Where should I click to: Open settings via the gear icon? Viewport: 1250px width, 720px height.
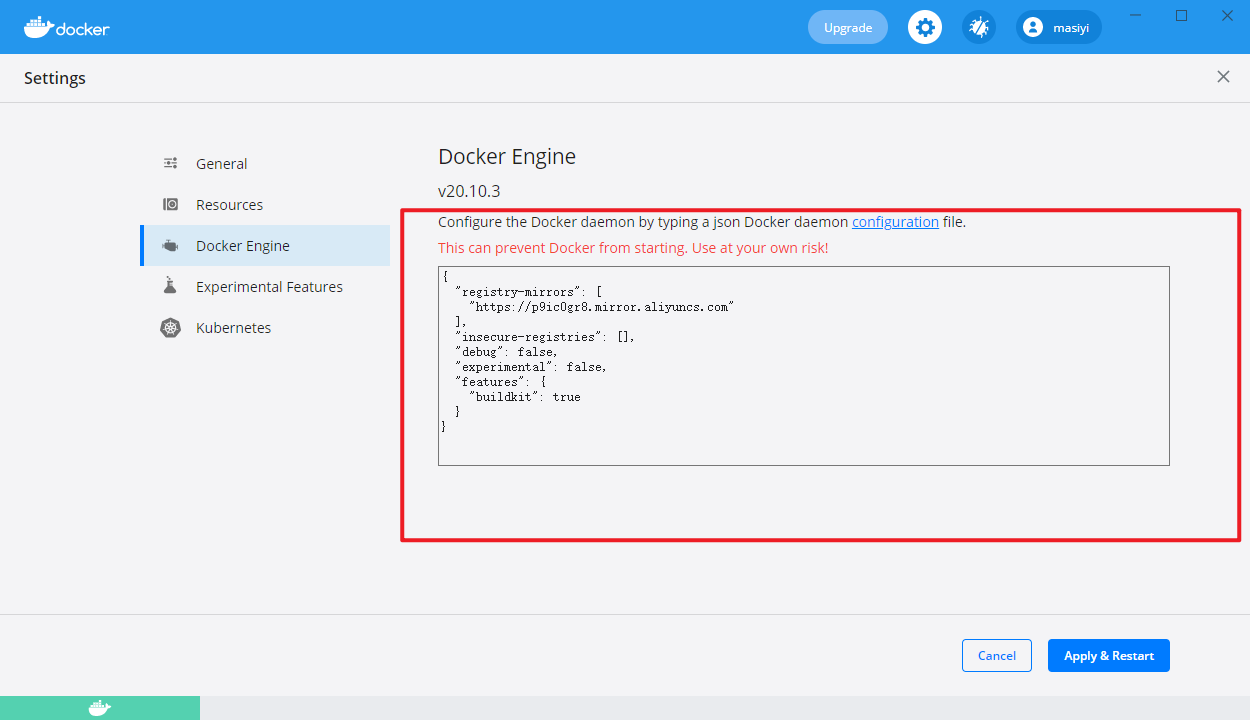[x=925, y=27]
